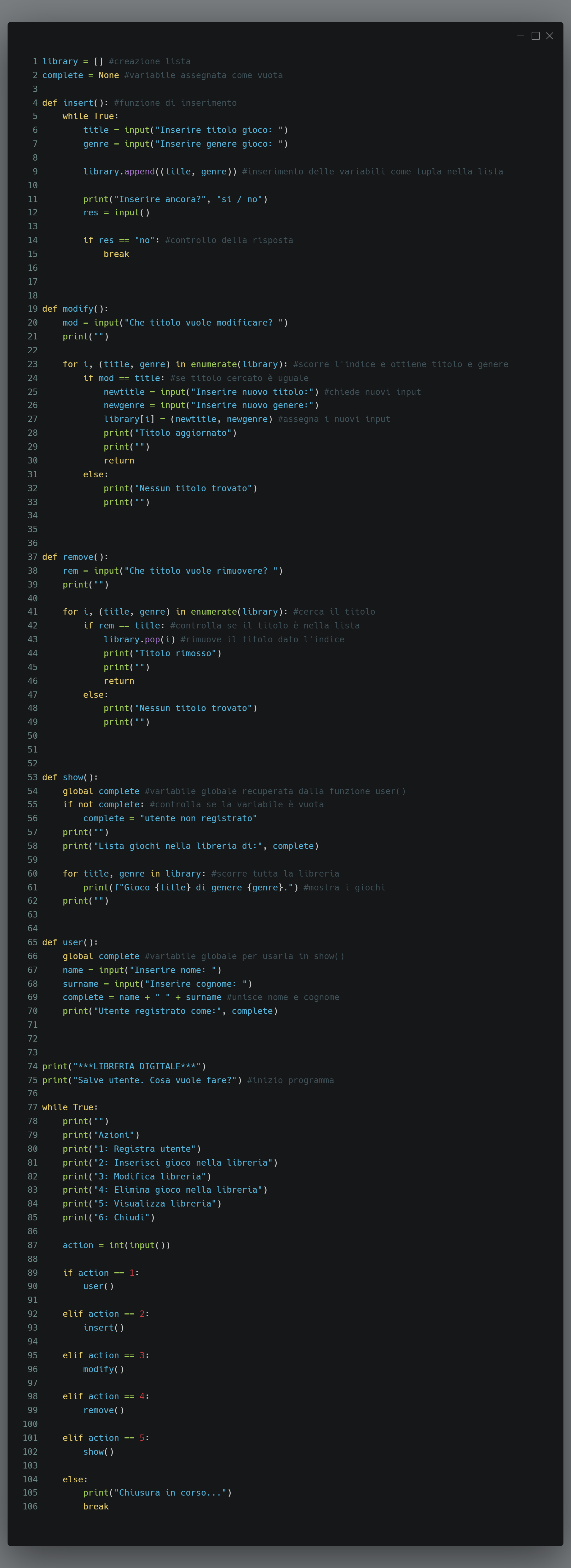Click 'Inserire genere gioco: ' string

point(219,144)
